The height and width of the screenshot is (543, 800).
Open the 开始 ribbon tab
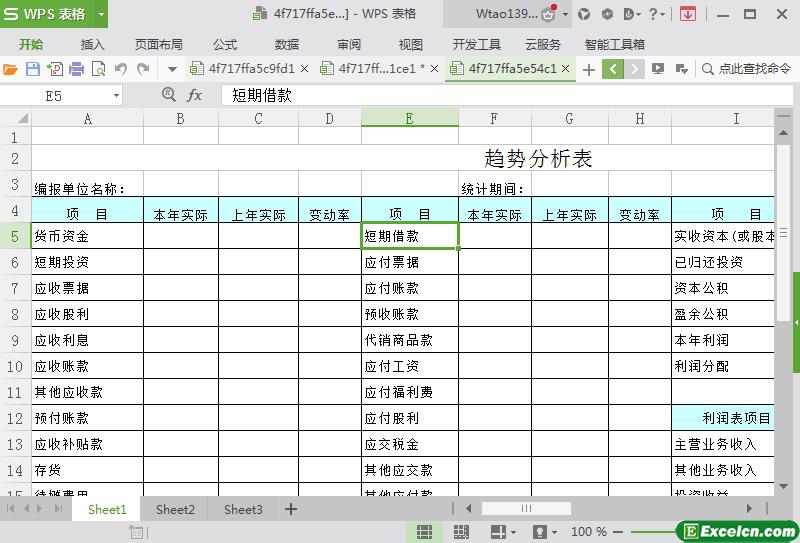[31, 44]
